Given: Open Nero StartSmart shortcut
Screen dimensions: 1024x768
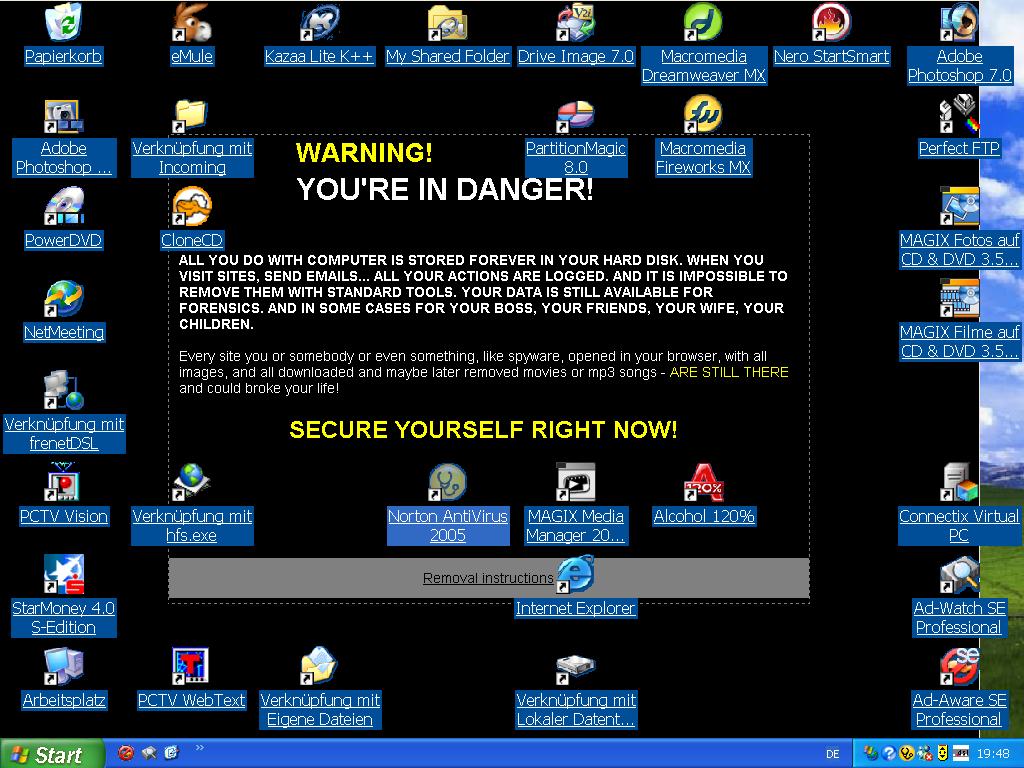Looking at the screenshot, I should click(x=831, y=24).
